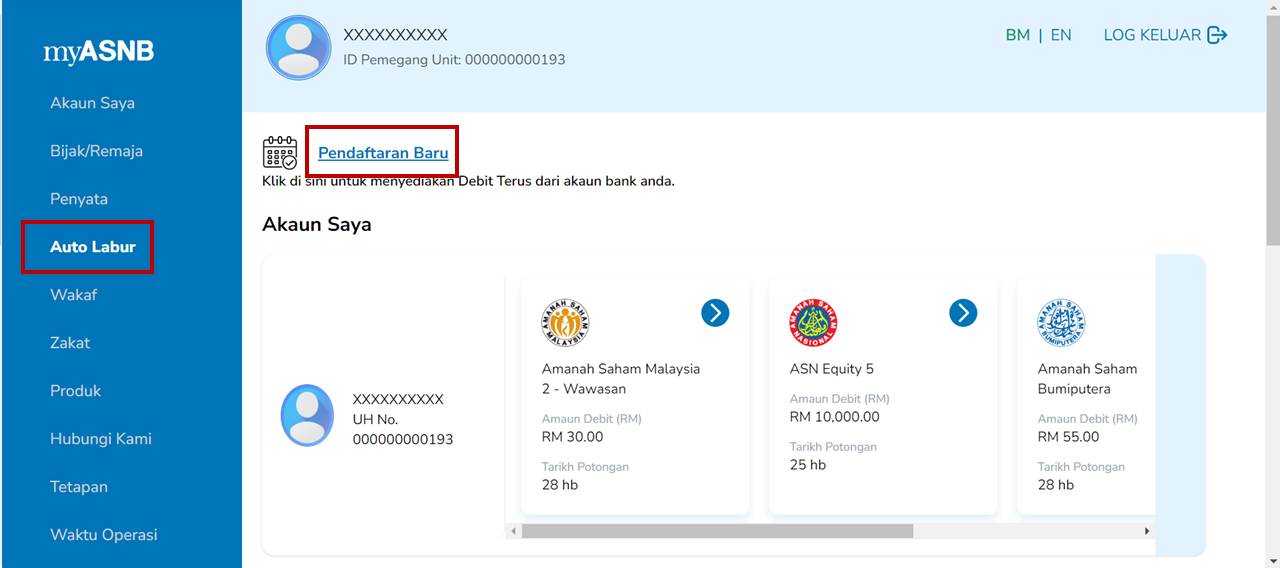Screen dimensions: 1280x568
Task: Open arrow on Amanah Saham Malaysia 2 card
Action: (x=715, y=313)
